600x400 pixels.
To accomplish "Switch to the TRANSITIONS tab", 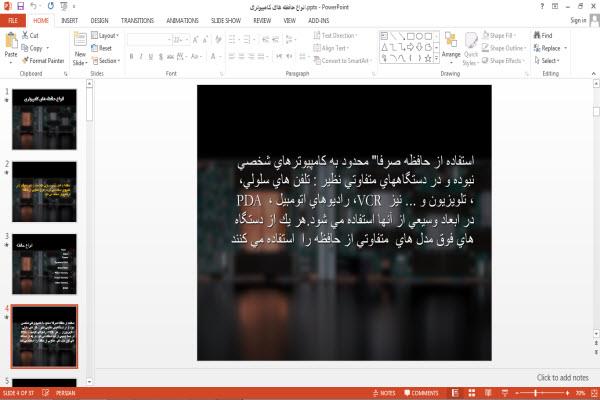I will click(x=137, y=20).
